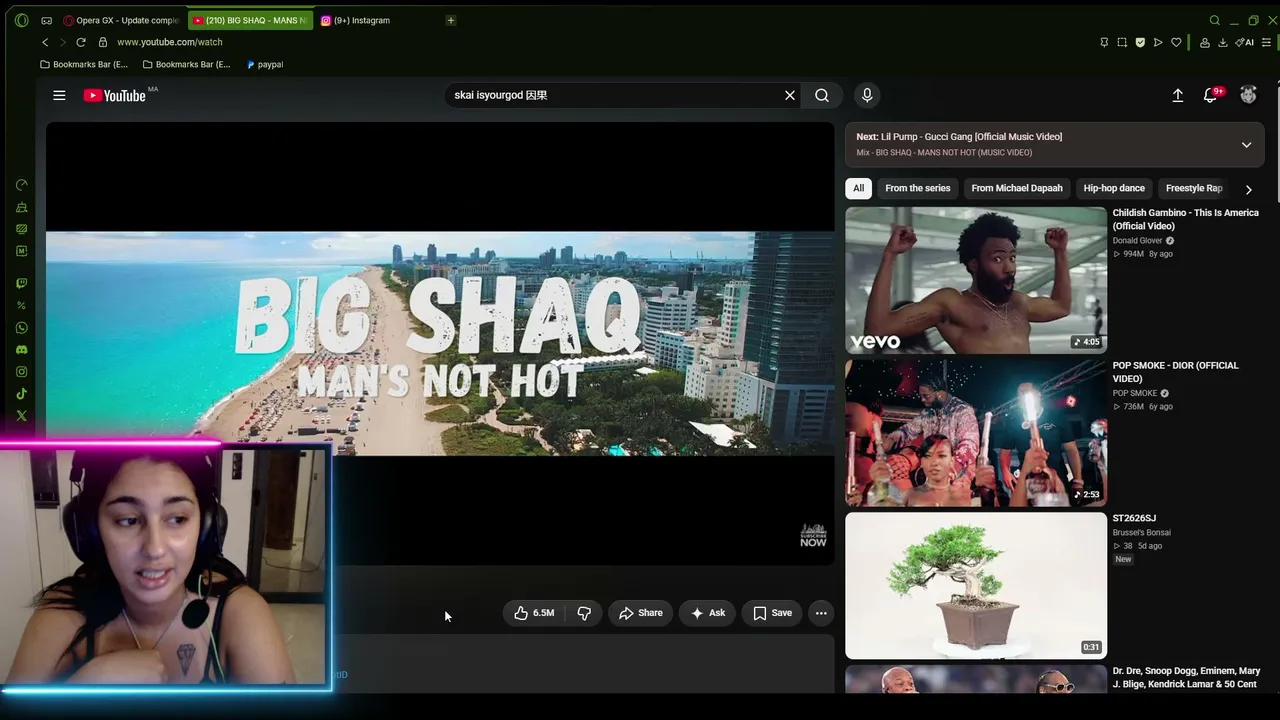Search with voice microphone button
This screenshot has height=720, width=1280.
(x=867, y=95)
